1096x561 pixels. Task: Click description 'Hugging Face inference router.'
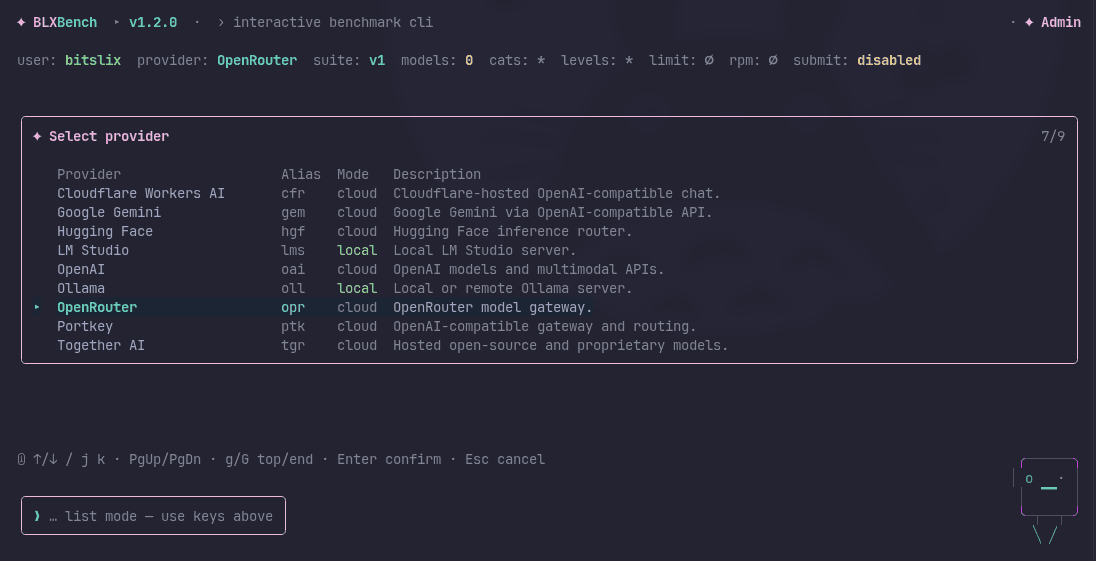click(x=513, y=231)
